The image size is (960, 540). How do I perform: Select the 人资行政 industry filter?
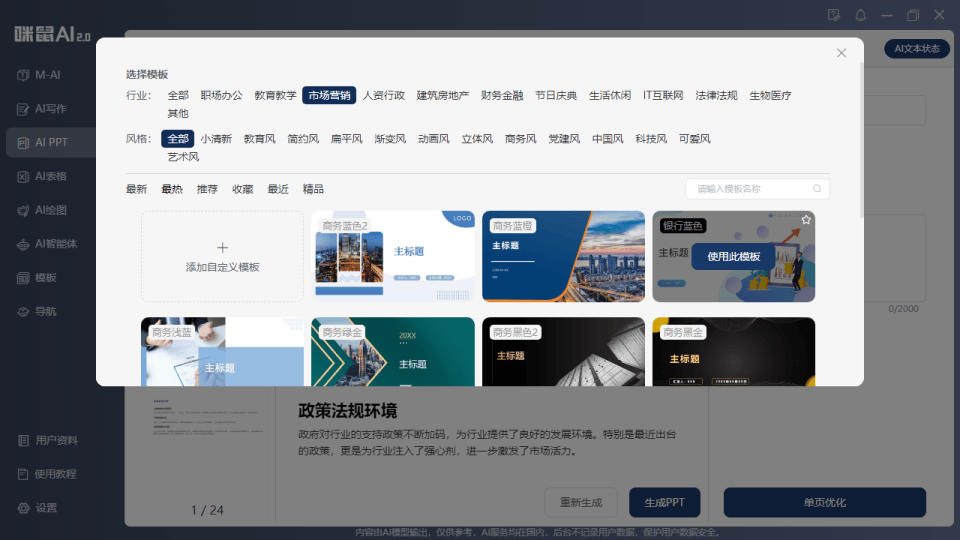383,96
